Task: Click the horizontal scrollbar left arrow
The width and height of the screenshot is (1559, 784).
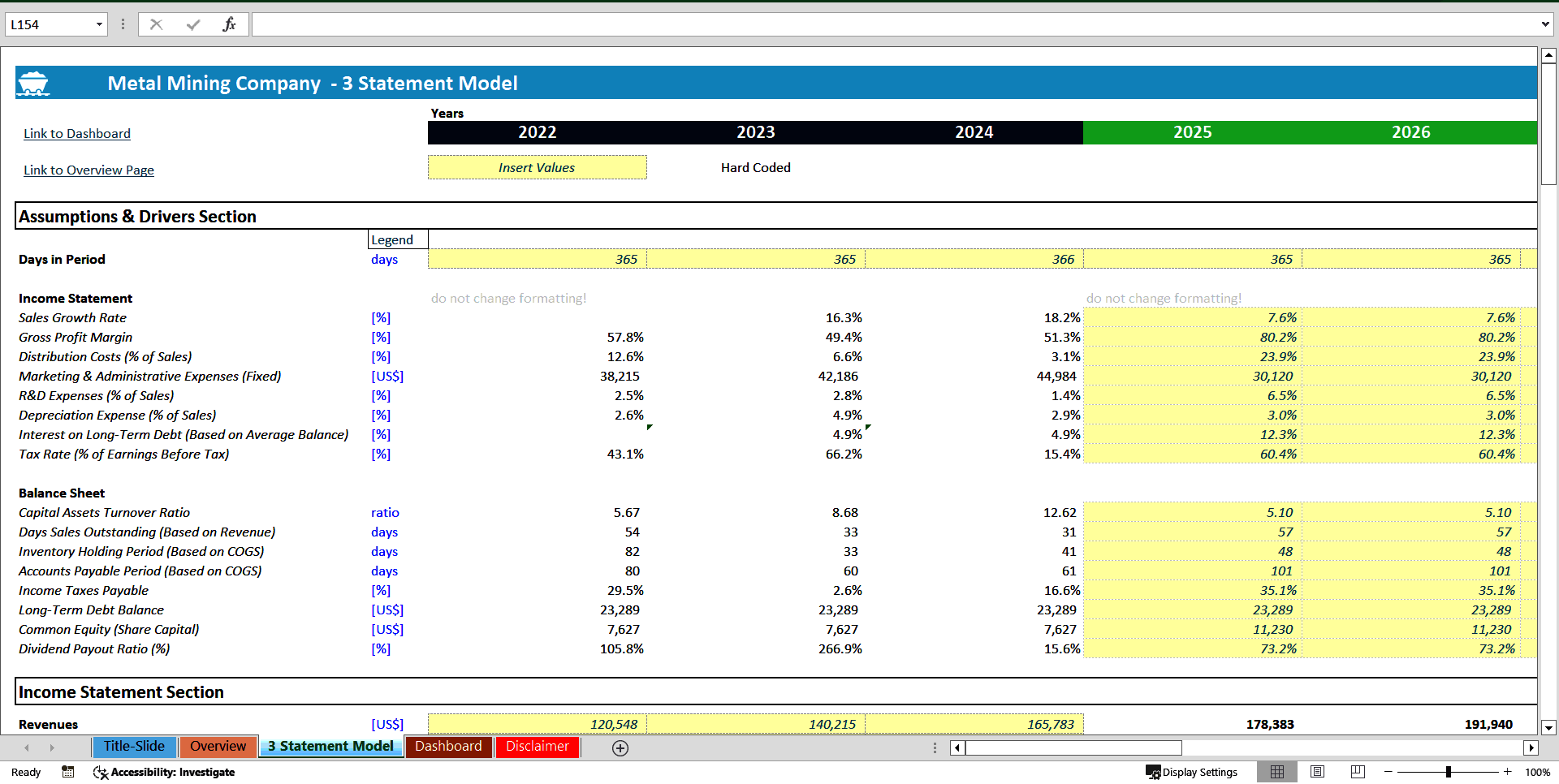Action: click(x=958, y=748)
